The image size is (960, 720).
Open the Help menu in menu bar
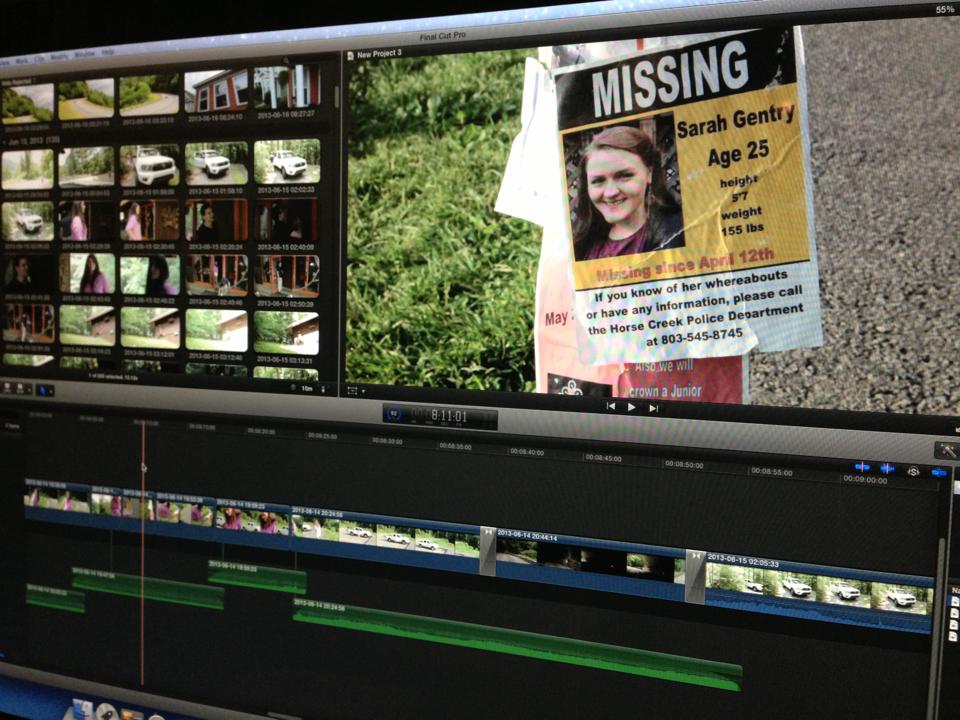click(108, 51)
